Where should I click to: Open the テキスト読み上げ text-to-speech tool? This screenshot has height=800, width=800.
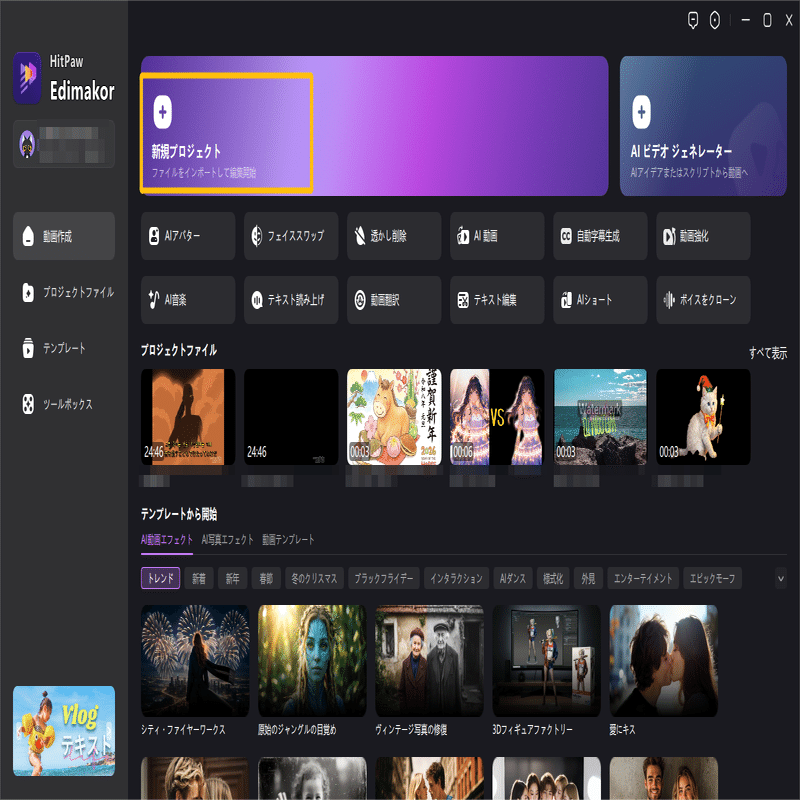point(291,299)
